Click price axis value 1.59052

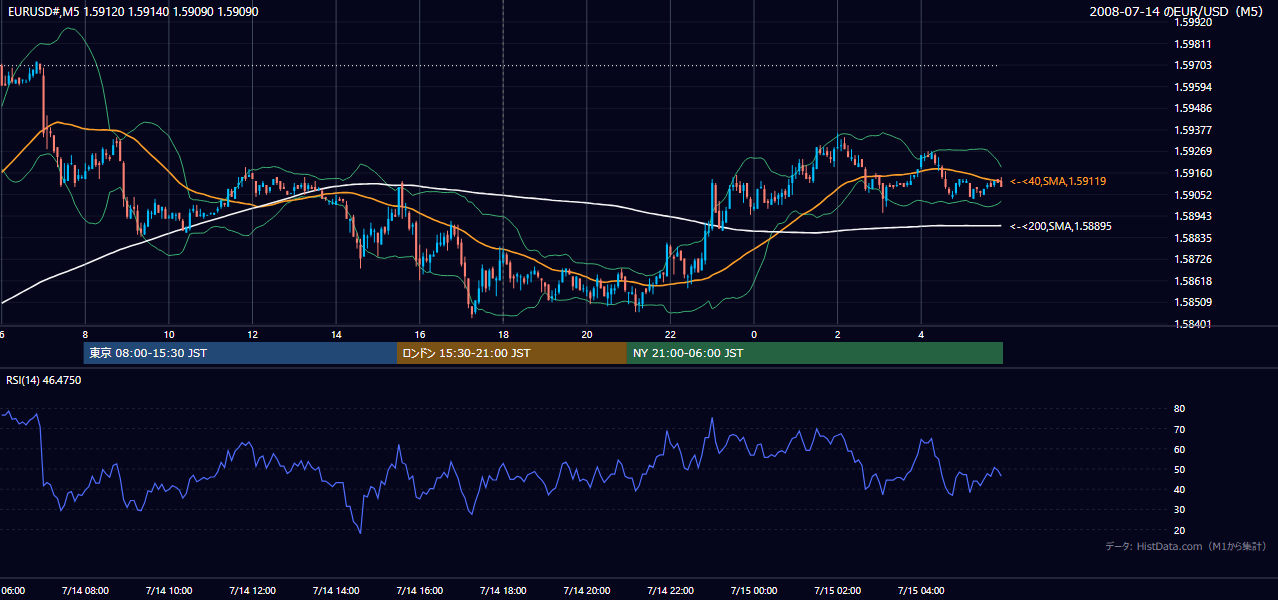coord(1193,195)
